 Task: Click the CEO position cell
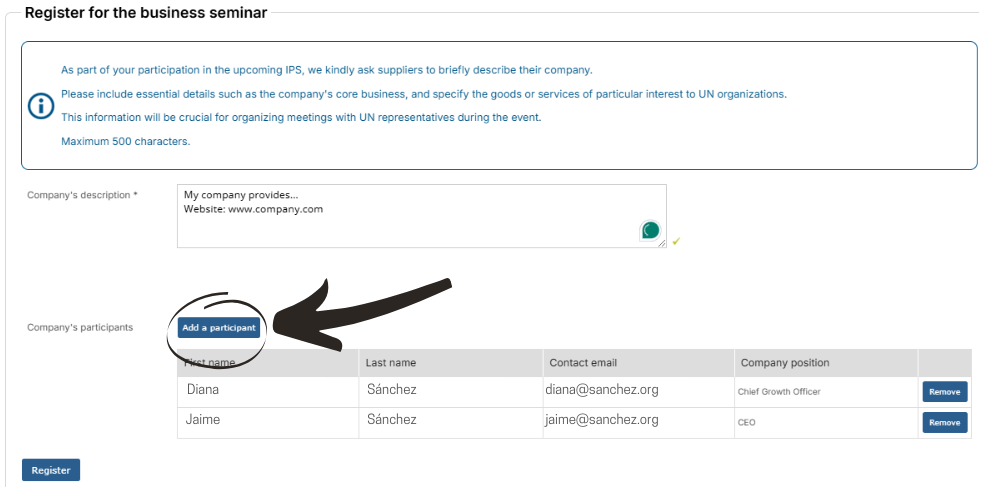coord(826,422)
